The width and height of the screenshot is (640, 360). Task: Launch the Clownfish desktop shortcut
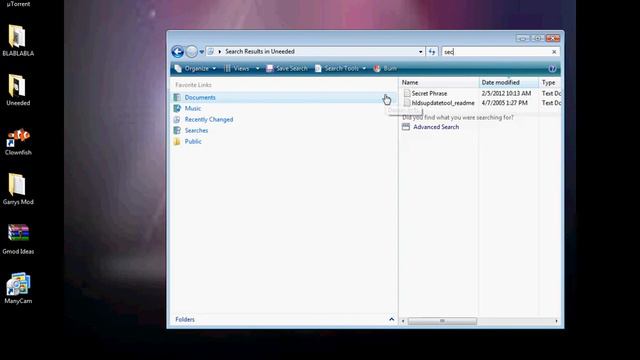click(x=18, y=137)
